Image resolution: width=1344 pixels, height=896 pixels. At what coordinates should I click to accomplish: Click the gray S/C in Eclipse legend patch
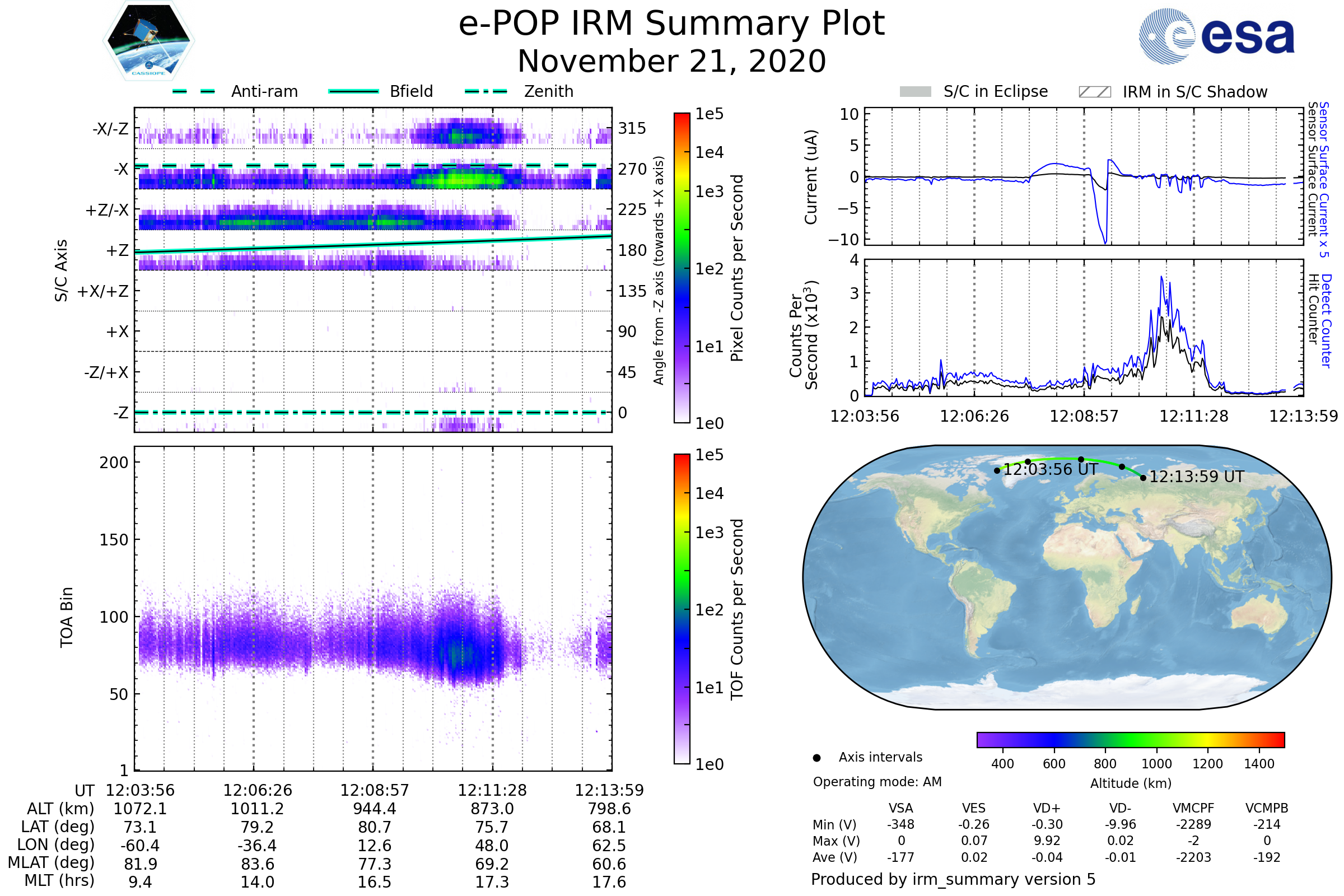915,92
